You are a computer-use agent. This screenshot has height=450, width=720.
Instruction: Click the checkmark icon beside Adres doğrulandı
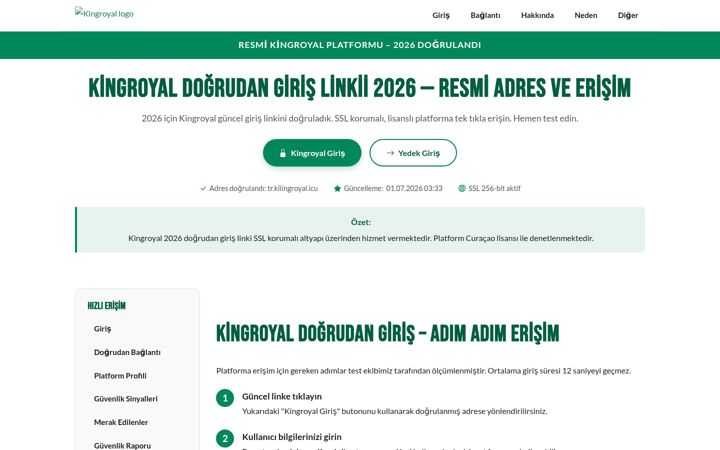(x=203, y=188)
